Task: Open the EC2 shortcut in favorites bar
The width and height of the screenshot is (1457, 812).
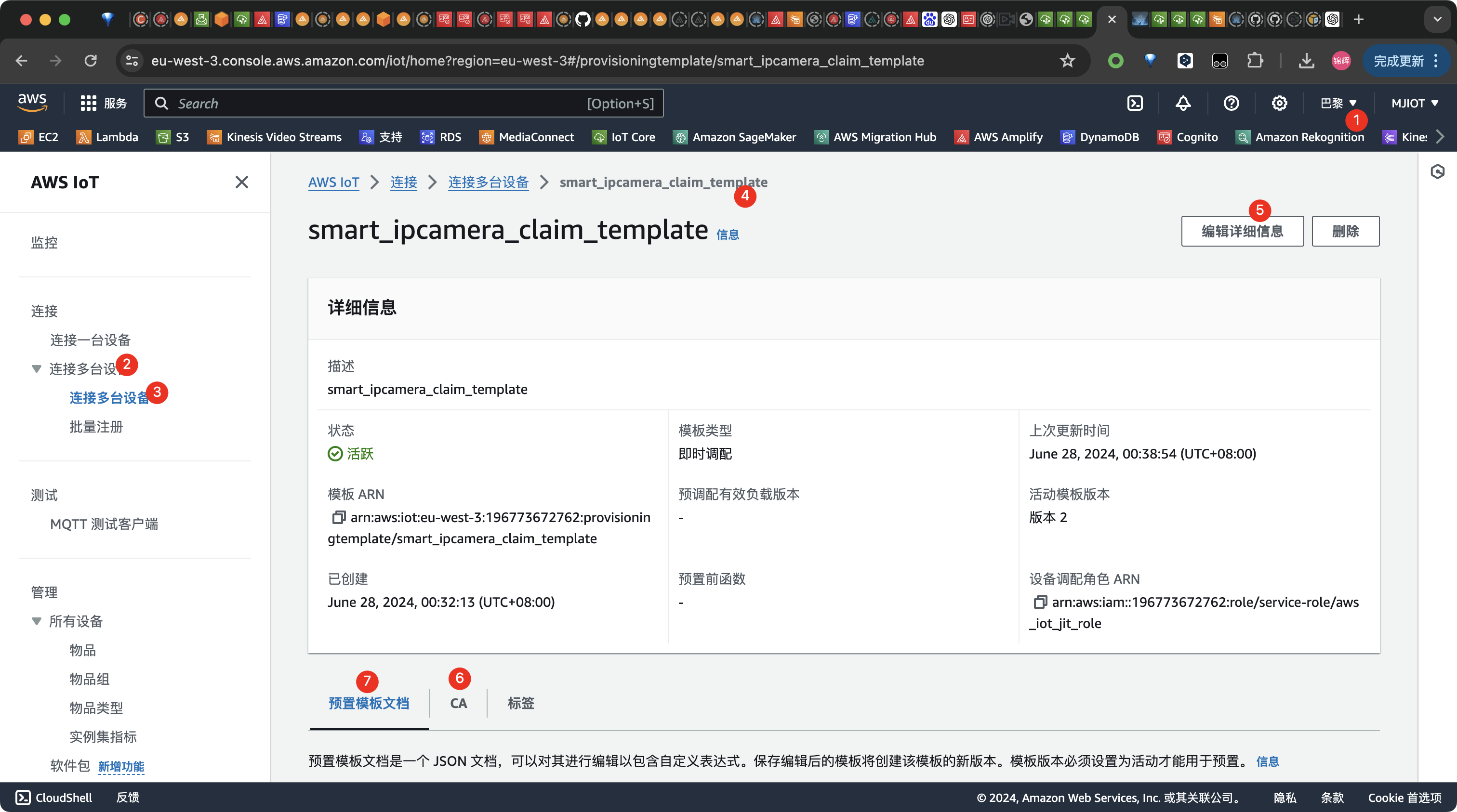Action: click(39, 137)
